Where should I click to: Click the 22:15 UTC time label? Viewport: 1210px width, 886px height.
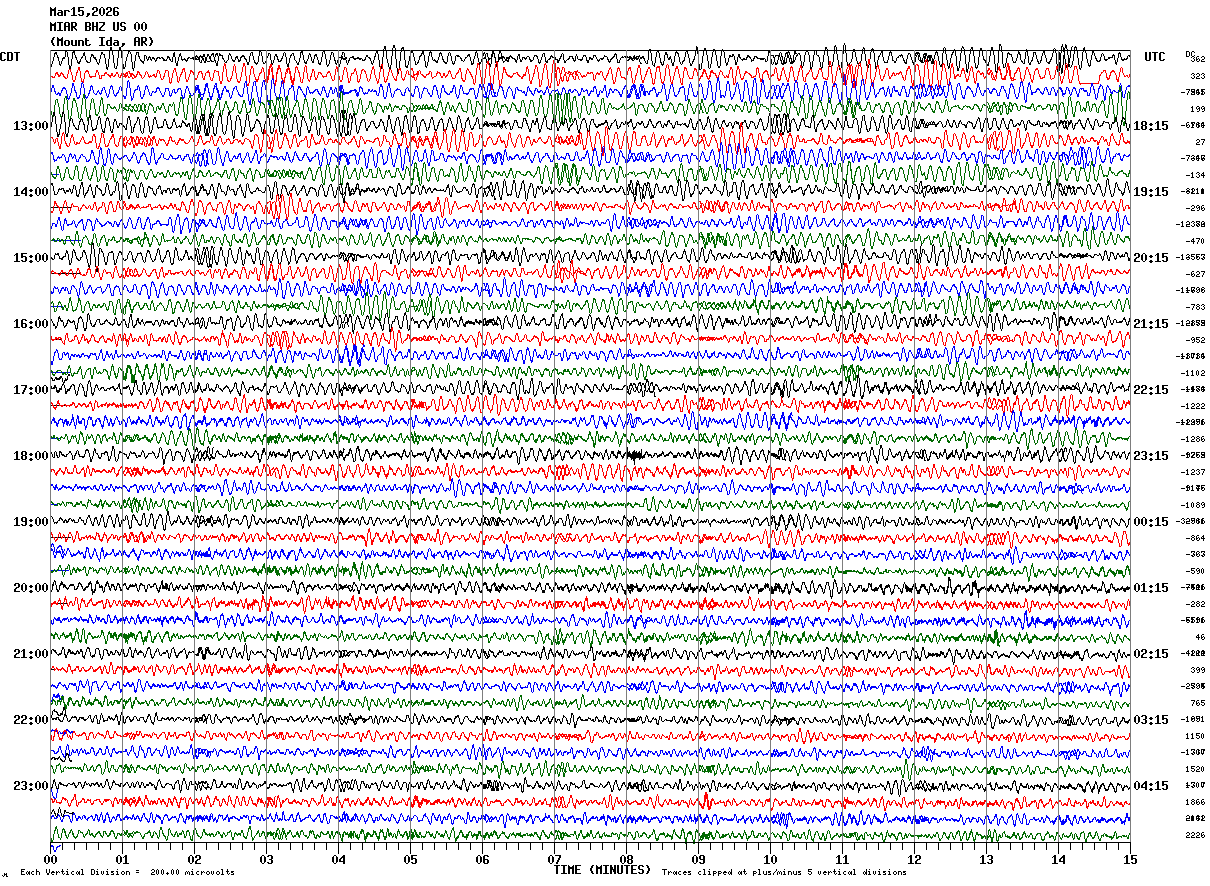pos(1151,390)
